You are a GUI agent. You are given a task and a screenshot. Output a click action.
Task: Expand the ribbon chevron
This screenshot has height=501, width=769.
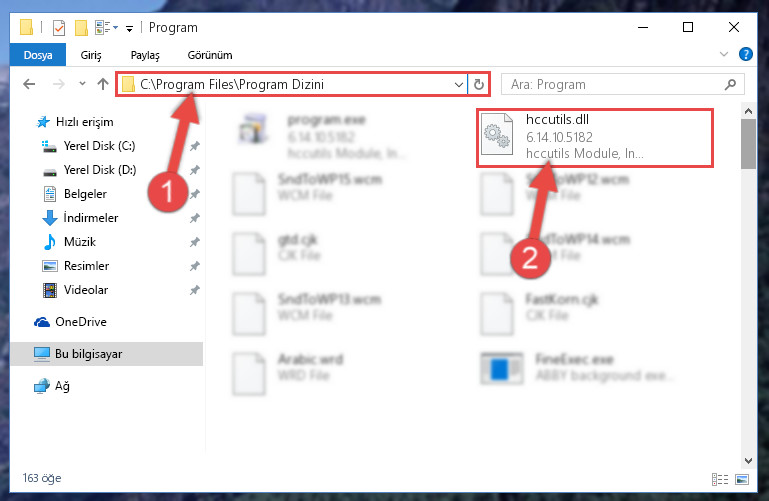pos(723,54)
